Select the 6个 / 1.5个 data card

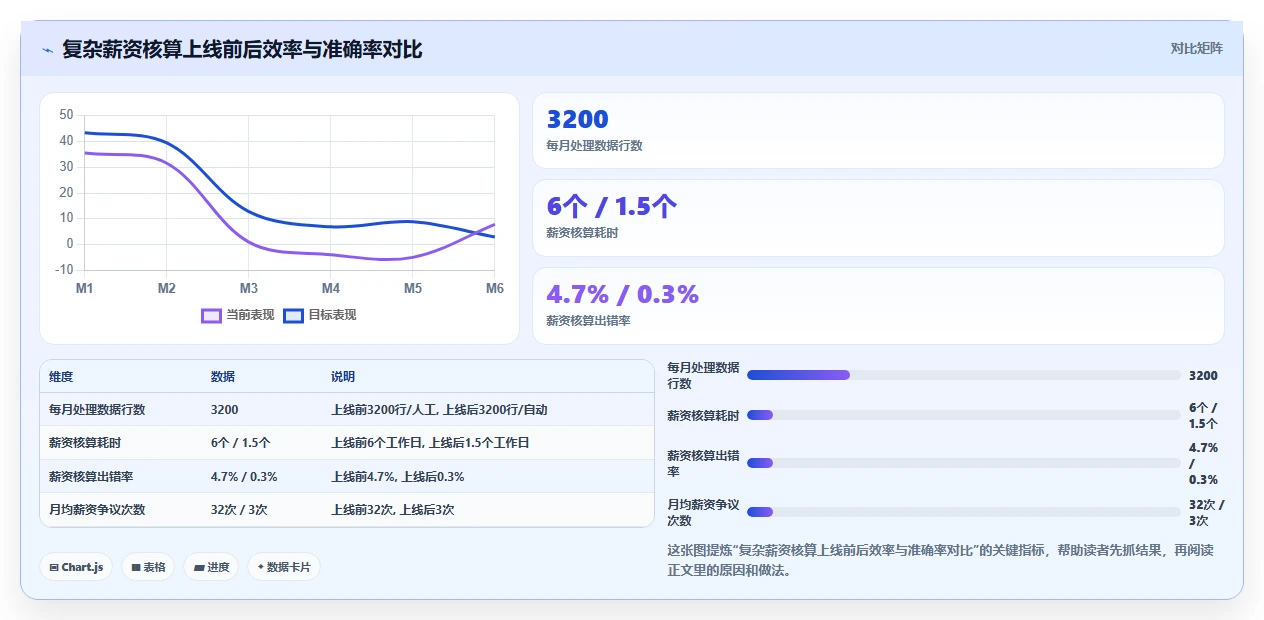[x=878, y=218]
